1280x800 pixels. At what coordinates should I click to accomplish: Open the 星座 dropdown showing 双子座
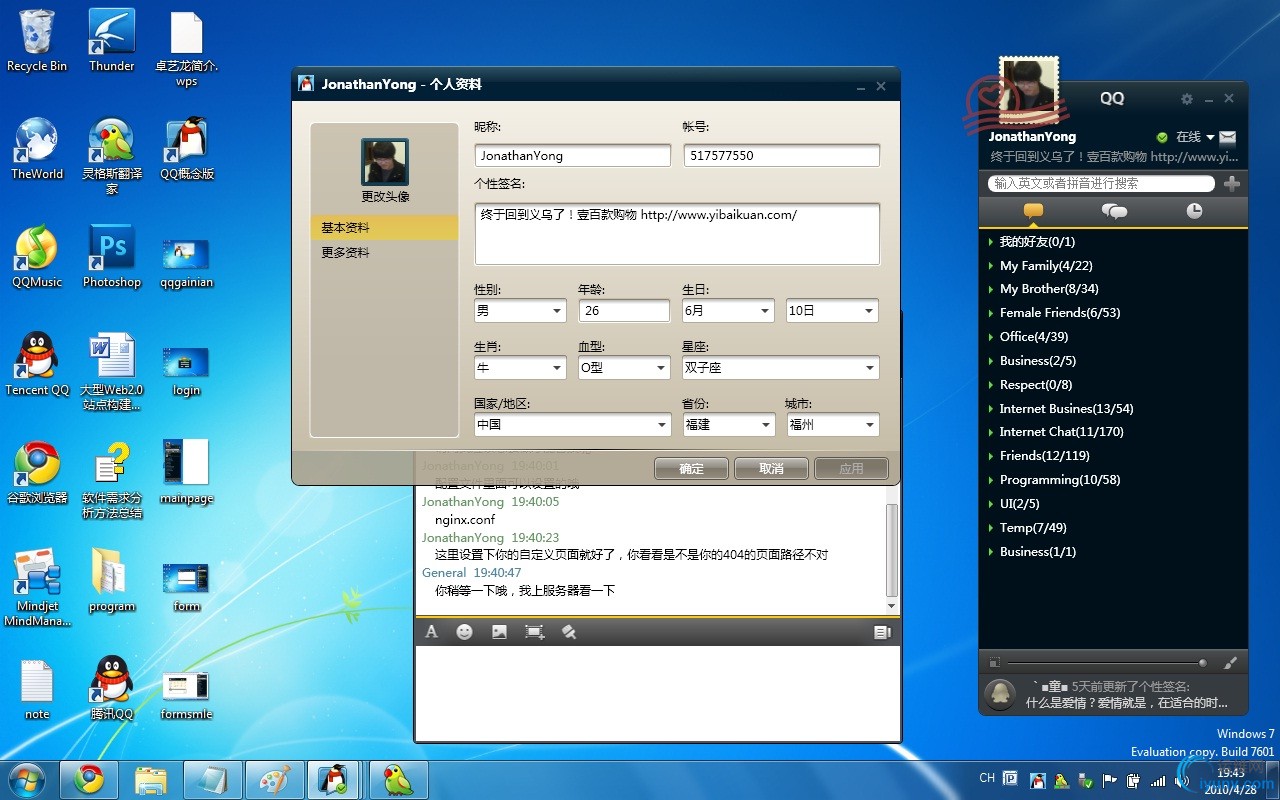click(780, 368)
